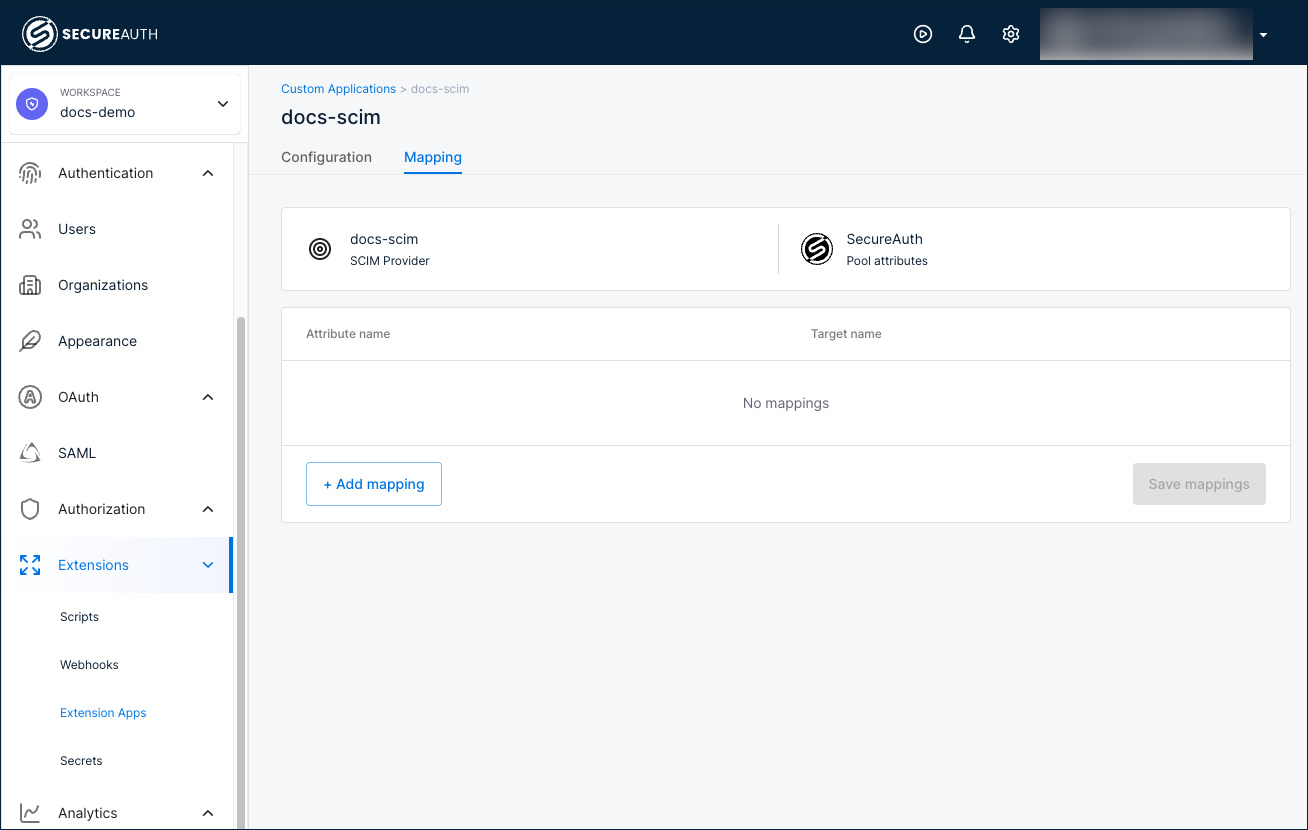
Task: Collapse the OAuth section chevron
Action: point(208,397)
